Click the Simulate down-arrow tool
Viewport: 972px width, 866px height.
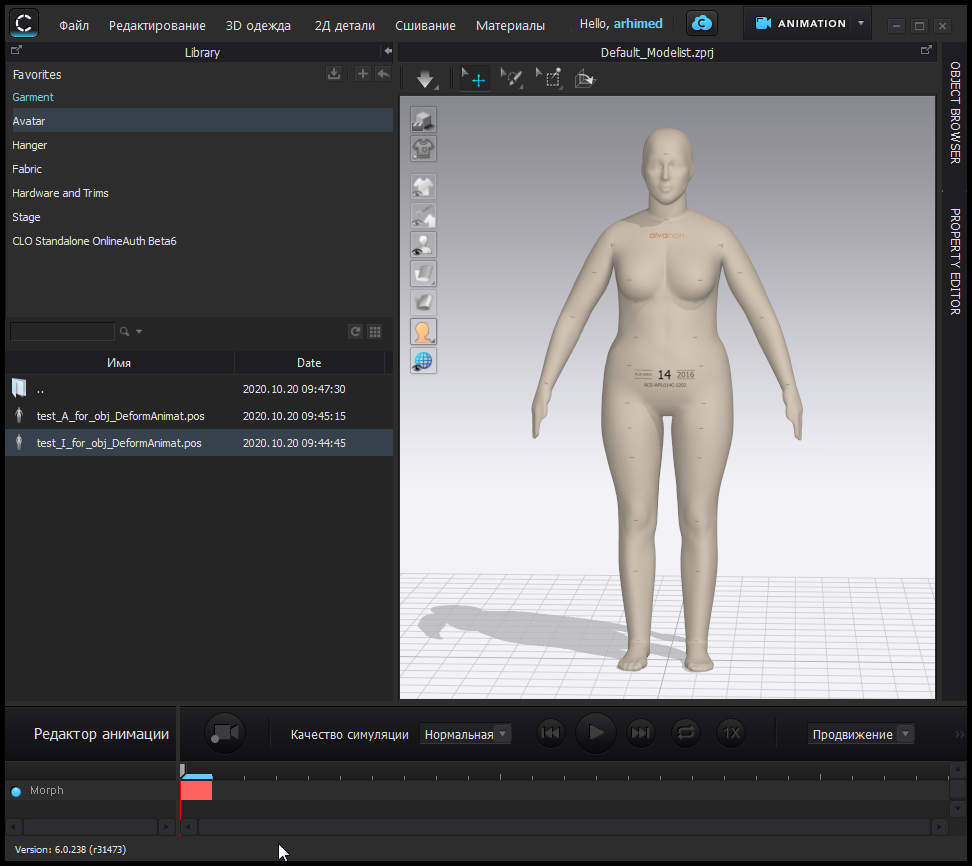[x=426, y=79]
